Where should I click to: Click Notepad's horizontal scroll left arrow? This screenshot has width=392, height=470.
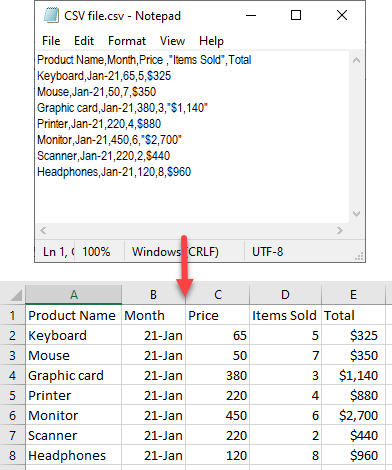click(43, 230)
